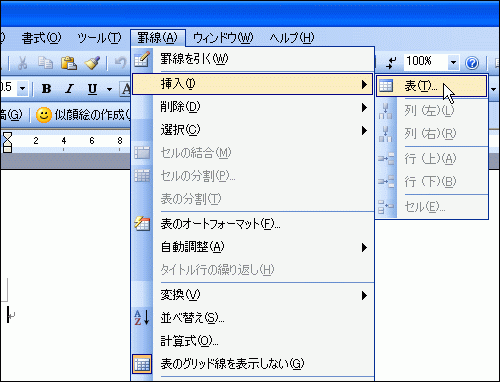
Task: Open the Help question mark icon
Action: click(x=472, y=63)
